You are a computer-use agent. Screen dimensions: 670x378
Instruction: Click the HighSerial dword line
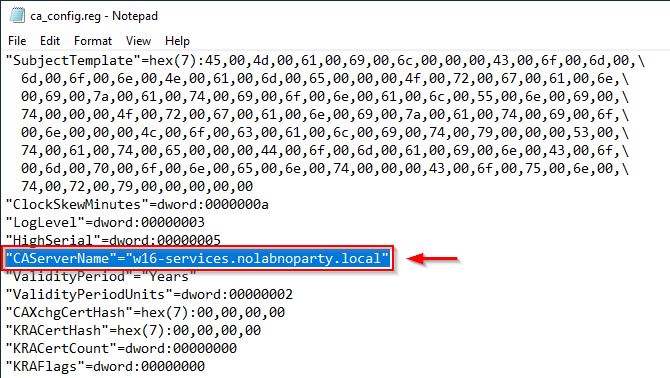pos(113,240)
